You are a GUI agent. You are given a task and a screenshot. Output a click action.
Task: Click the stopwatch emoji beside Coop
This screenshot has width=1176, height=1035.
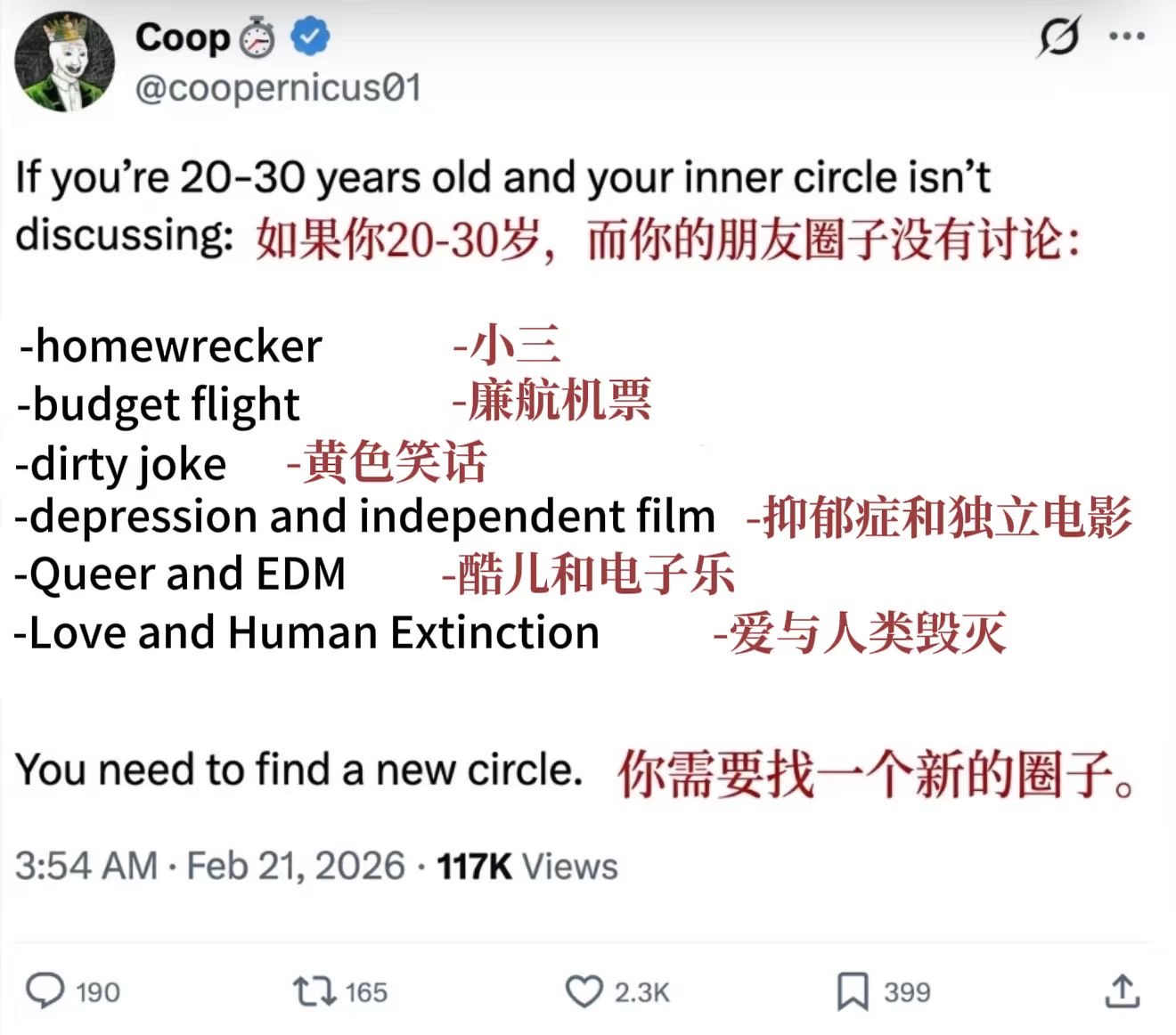(258, 37)
